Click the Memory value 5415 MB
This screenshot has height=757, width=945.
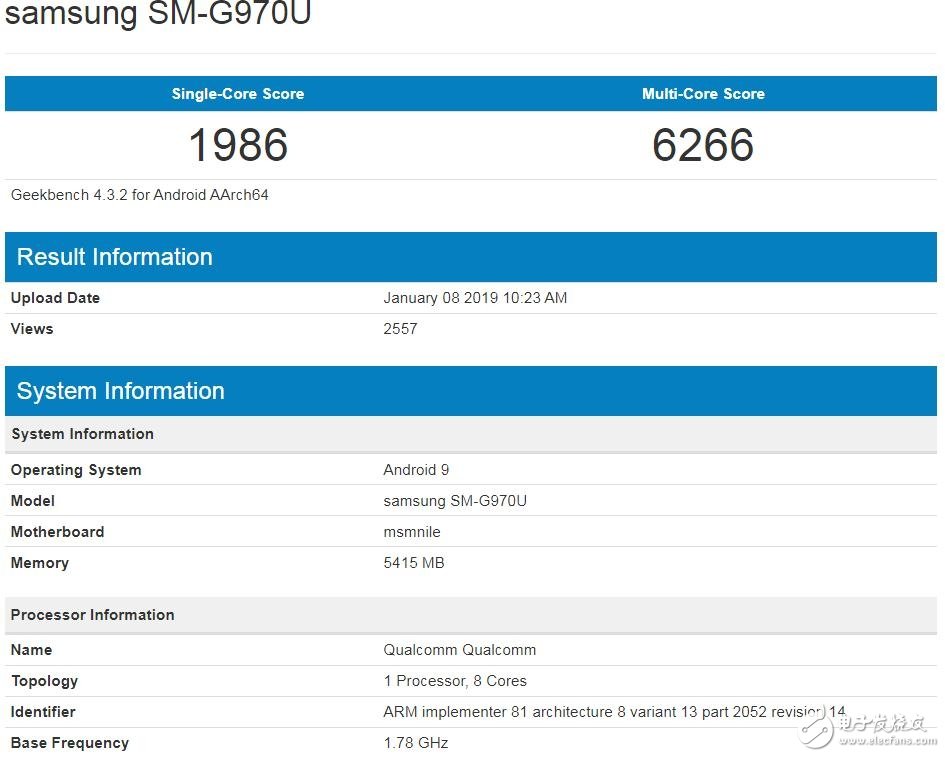pos(414,562)
